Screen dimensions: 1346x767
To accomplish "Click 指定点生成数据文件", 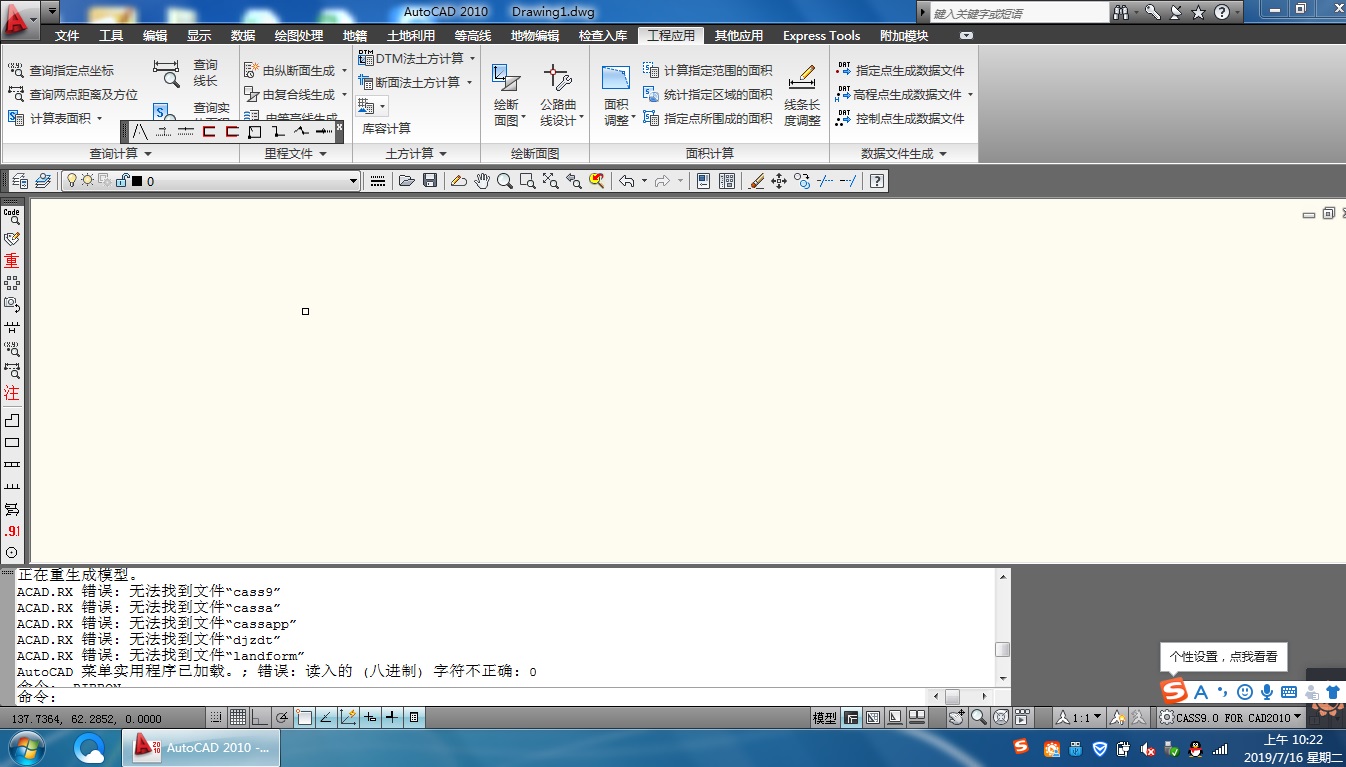I will click(900, 70).
